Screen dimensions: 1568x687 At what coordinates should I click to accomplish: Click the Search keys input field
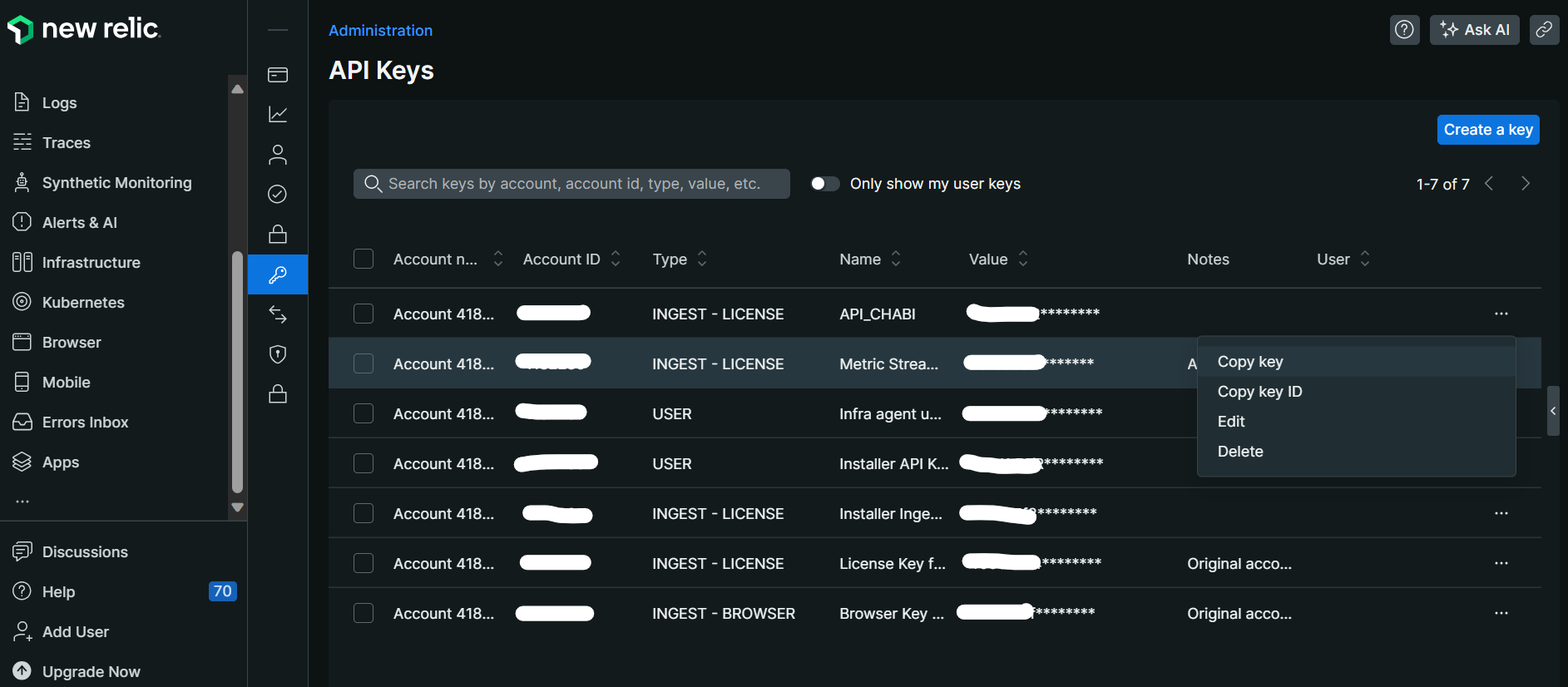pyautogui.click(x=574, y=184)
